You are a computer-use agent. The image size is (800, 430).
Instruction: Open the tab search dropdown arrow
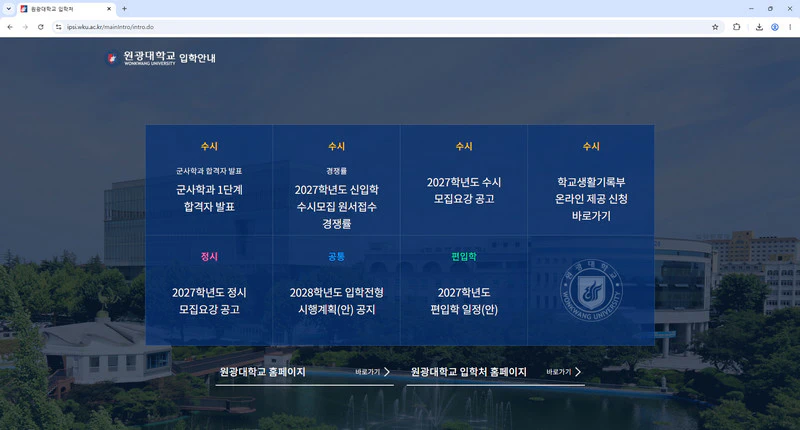9,9
